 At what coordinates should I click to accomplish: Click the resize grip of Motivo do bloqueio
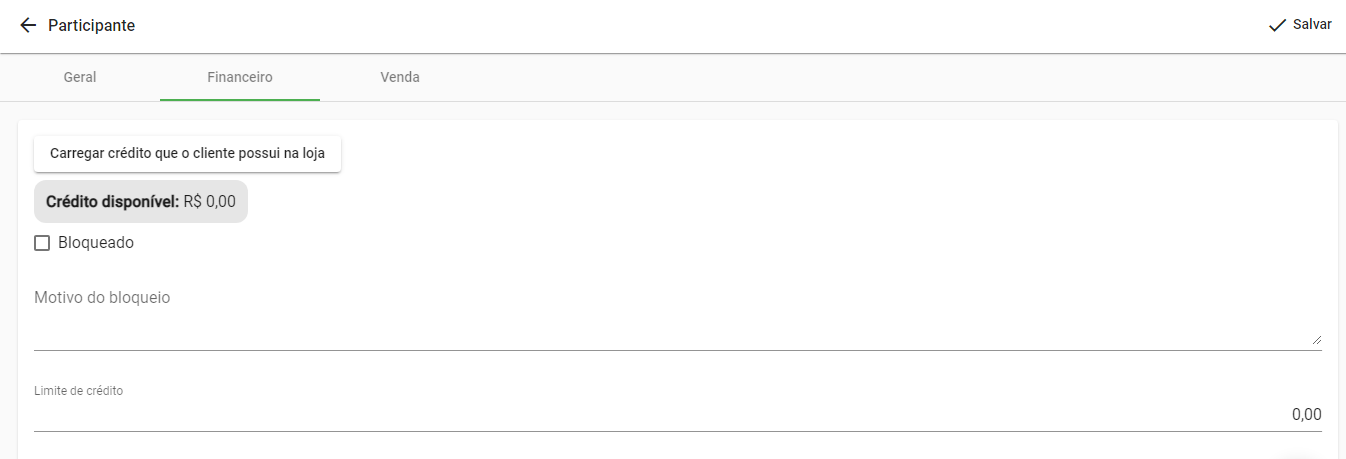(x=1316, y=340)
